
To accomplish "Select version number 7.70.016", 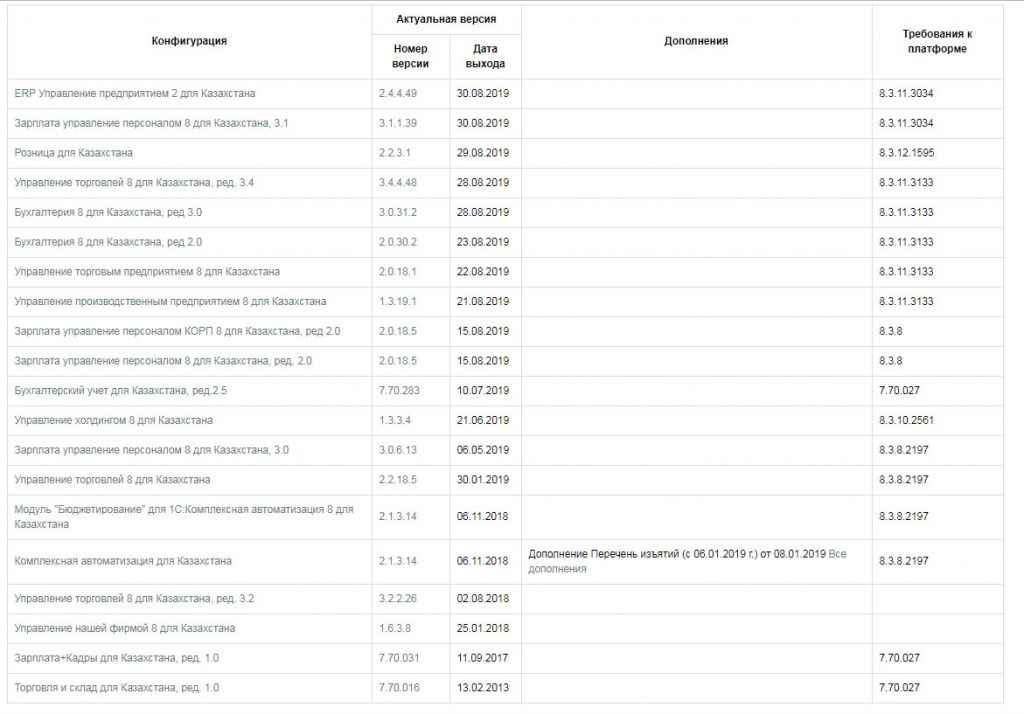I will 399,688.
